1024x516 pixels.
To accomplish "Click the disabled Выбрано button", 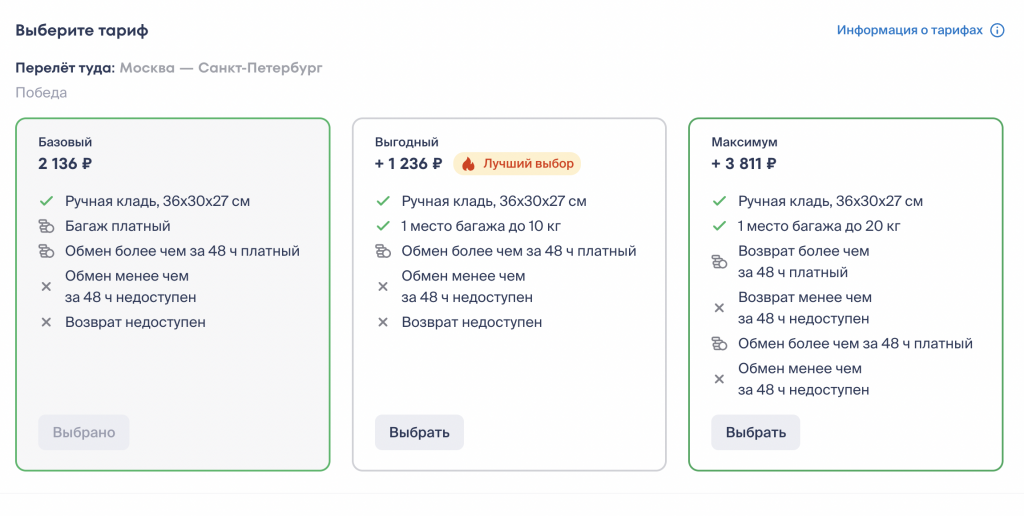I will 84,433.
